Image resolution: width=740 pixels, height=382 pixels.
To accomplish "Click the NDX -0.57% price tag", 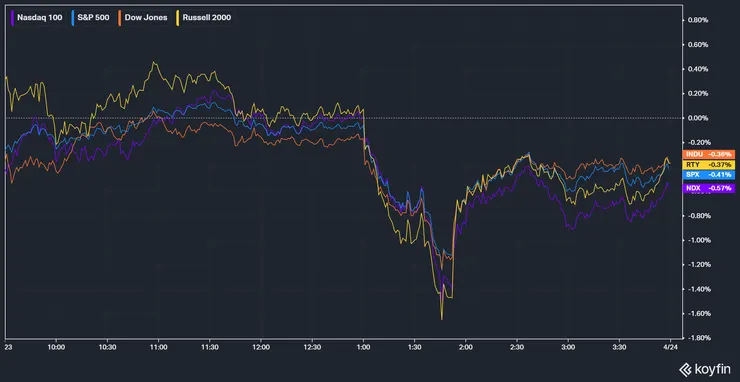I will pyautogui.click(x=709, y=188).
